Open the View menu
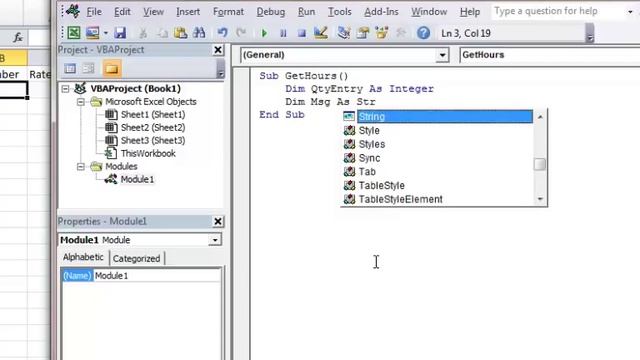The height and width of the screenshot is (360, 640). (x=153, y=12)
